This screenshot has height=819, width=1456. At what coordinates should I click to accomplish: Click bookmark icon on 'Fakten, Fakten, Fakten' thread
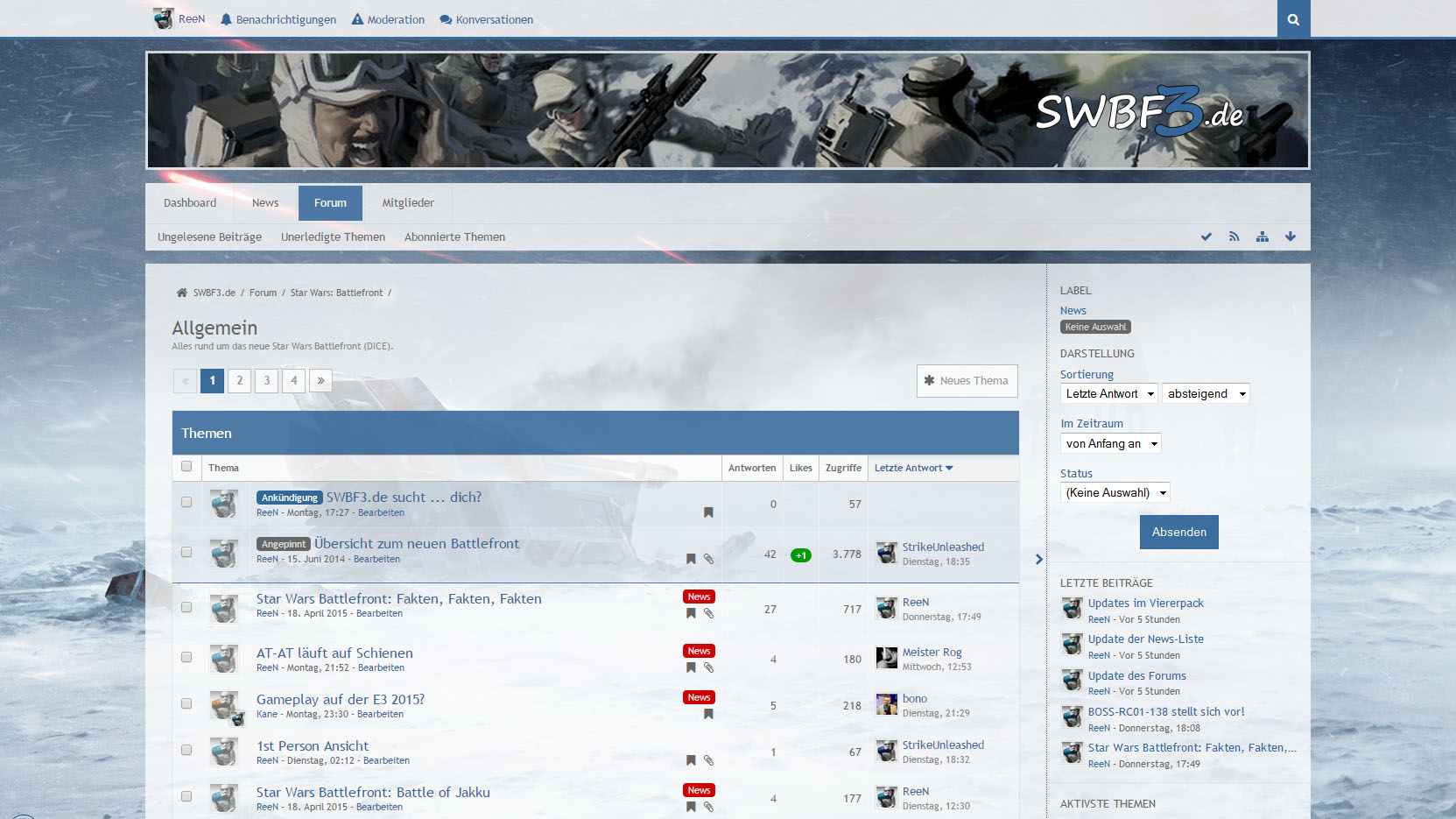691,613
